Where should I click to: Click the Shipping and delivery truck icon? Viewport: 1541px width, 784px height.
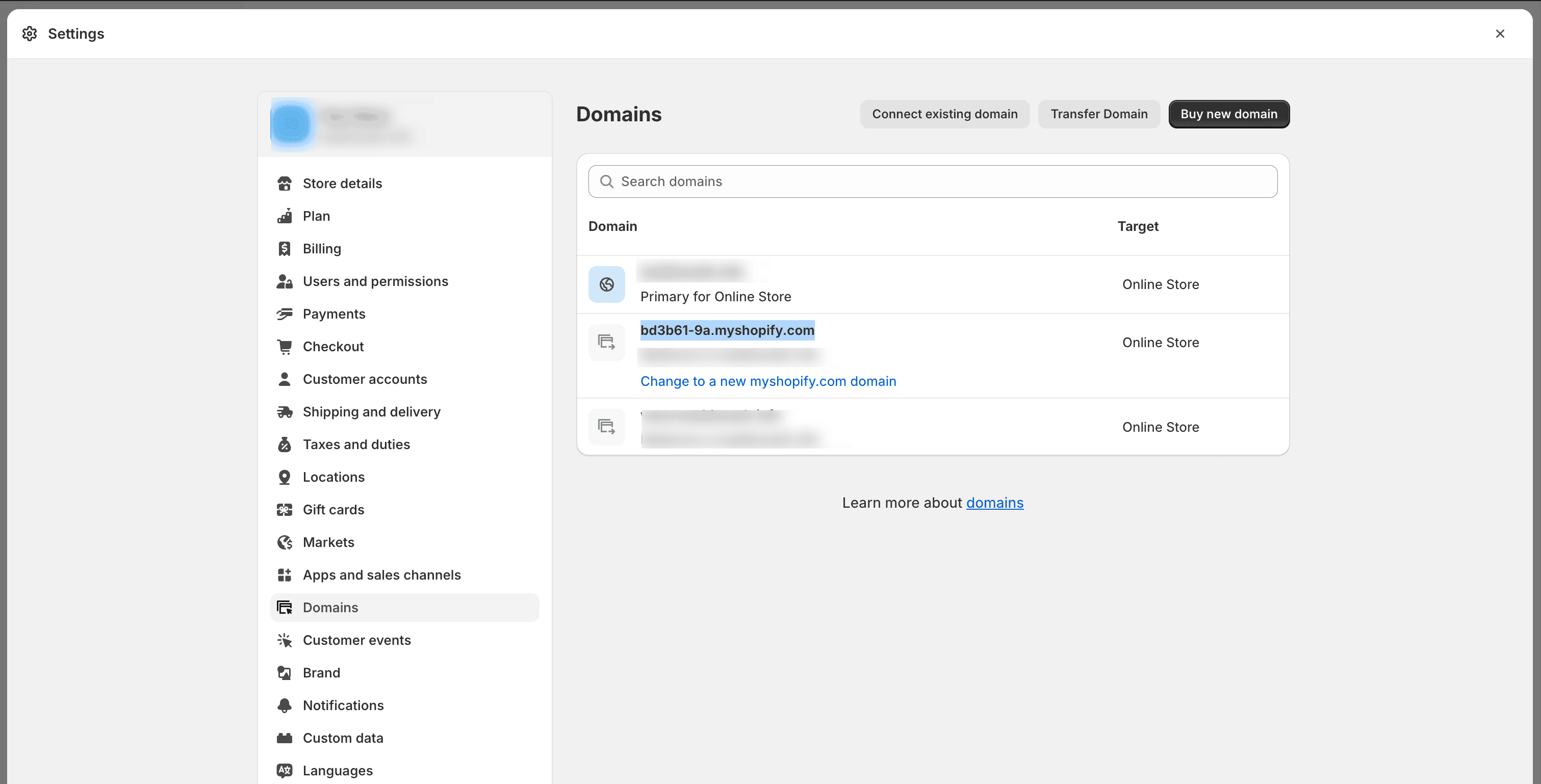(284, 412)
